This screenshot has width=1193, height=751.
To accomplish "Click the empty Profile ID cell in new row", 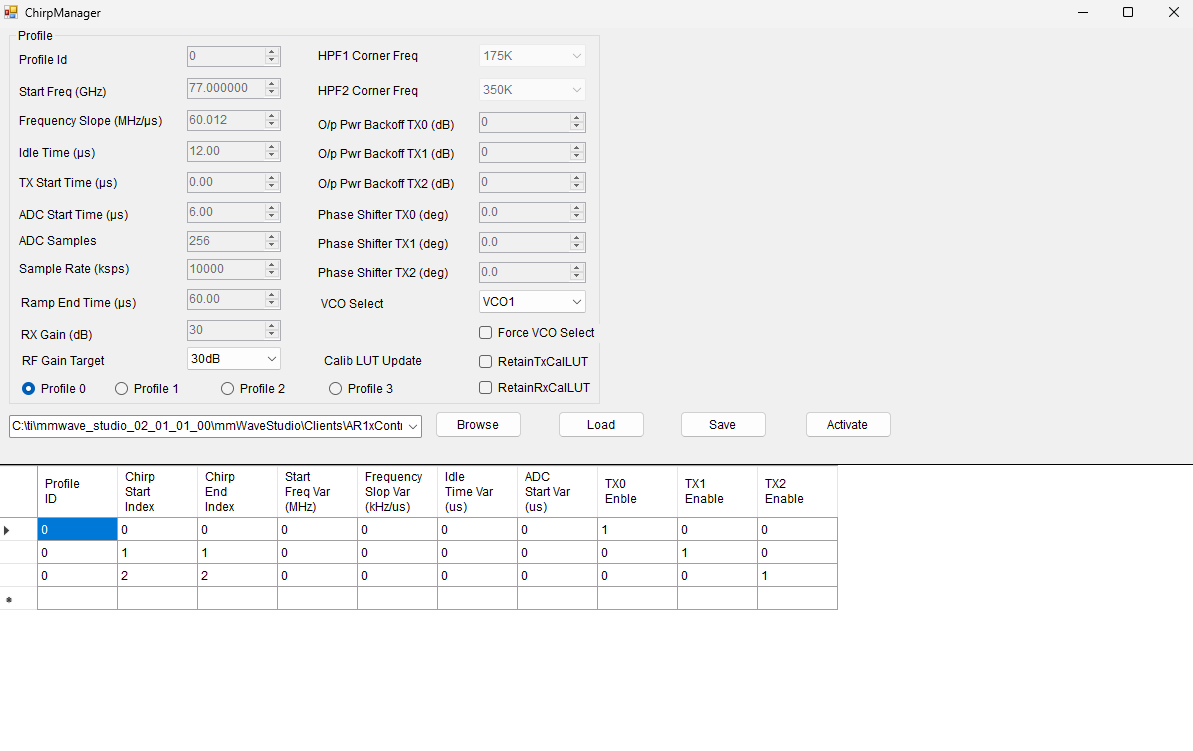I will tap(77, 598).
